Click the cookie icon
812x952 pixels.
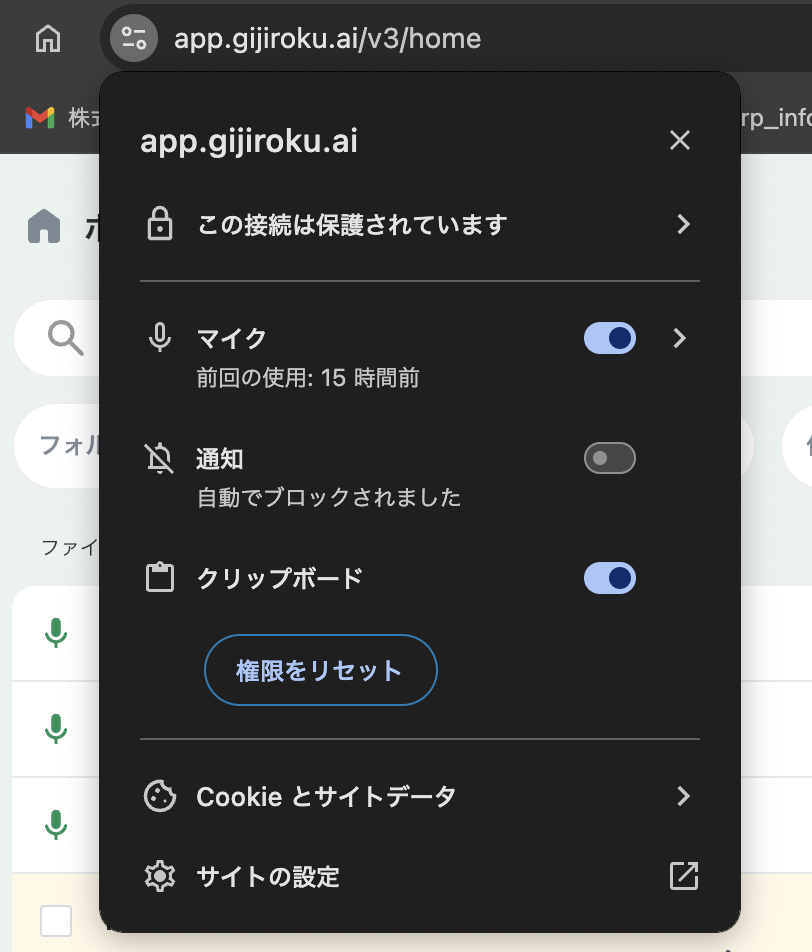160,796
